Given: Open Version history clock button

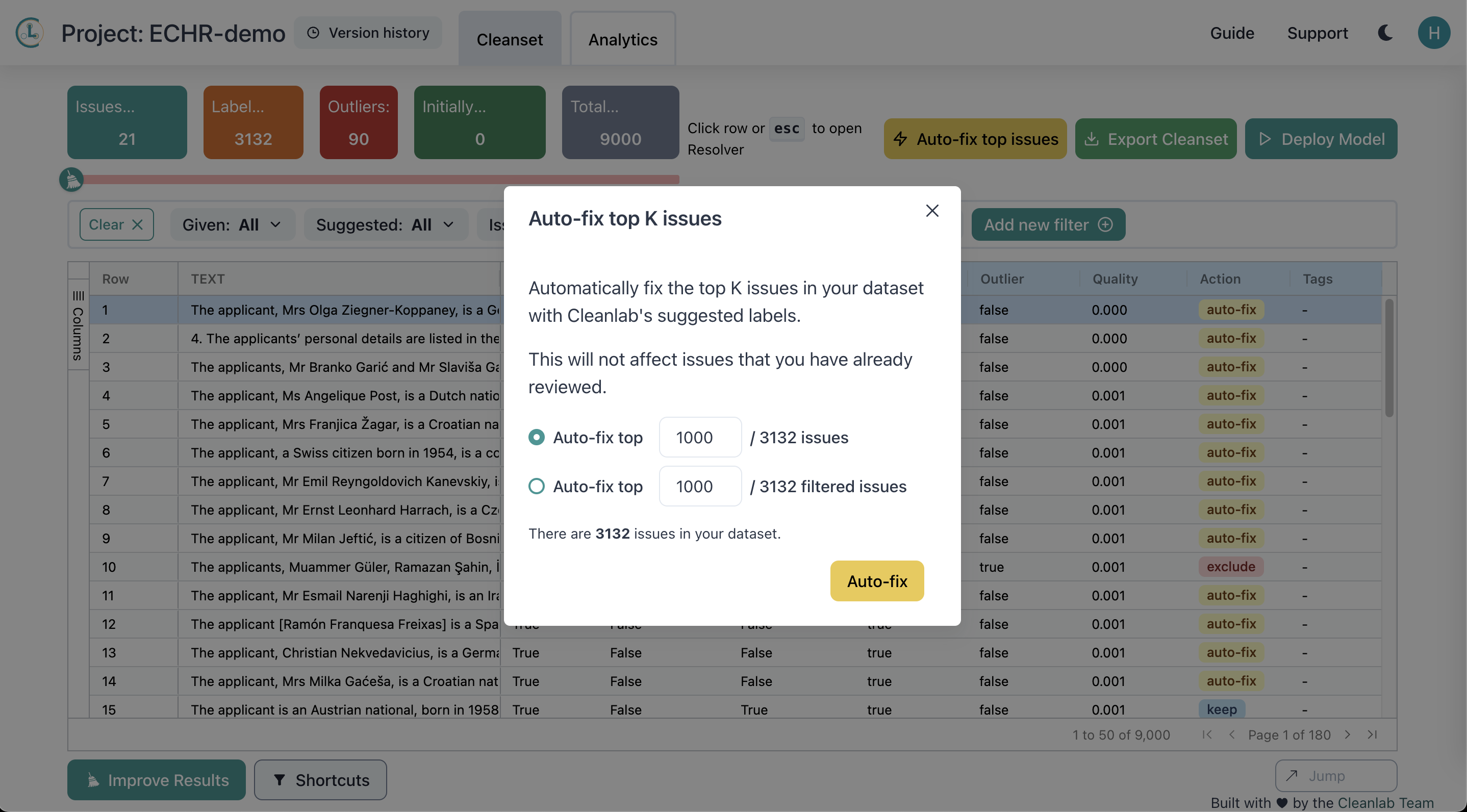Looking at the screenshot, I should (368, 33).
